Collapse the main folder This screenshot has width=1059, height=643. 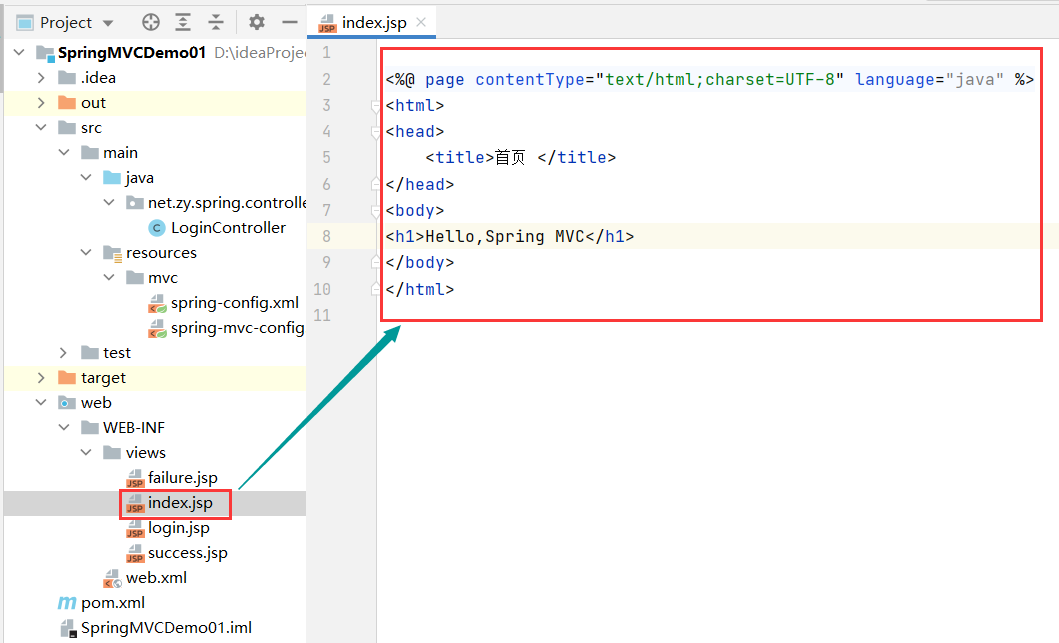[64, 153]
